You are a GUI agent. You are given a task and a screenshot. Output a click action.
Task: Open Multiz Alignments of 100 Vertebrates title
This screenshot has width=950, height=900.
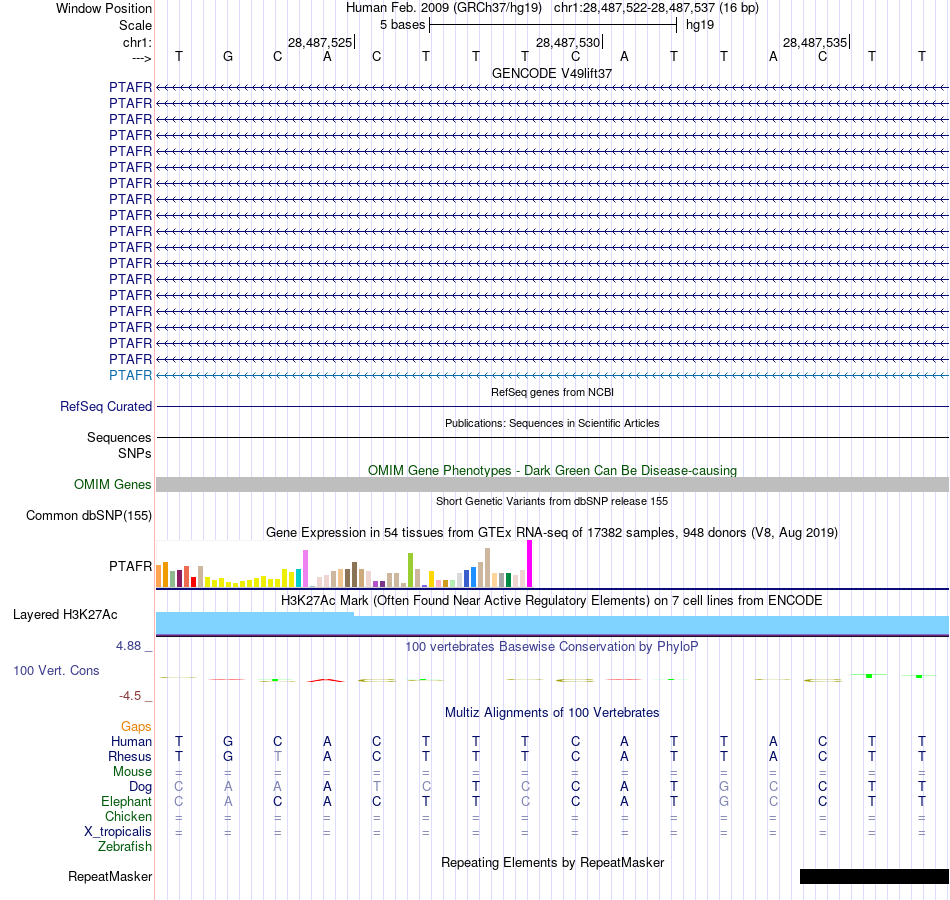tap(552, 713)
